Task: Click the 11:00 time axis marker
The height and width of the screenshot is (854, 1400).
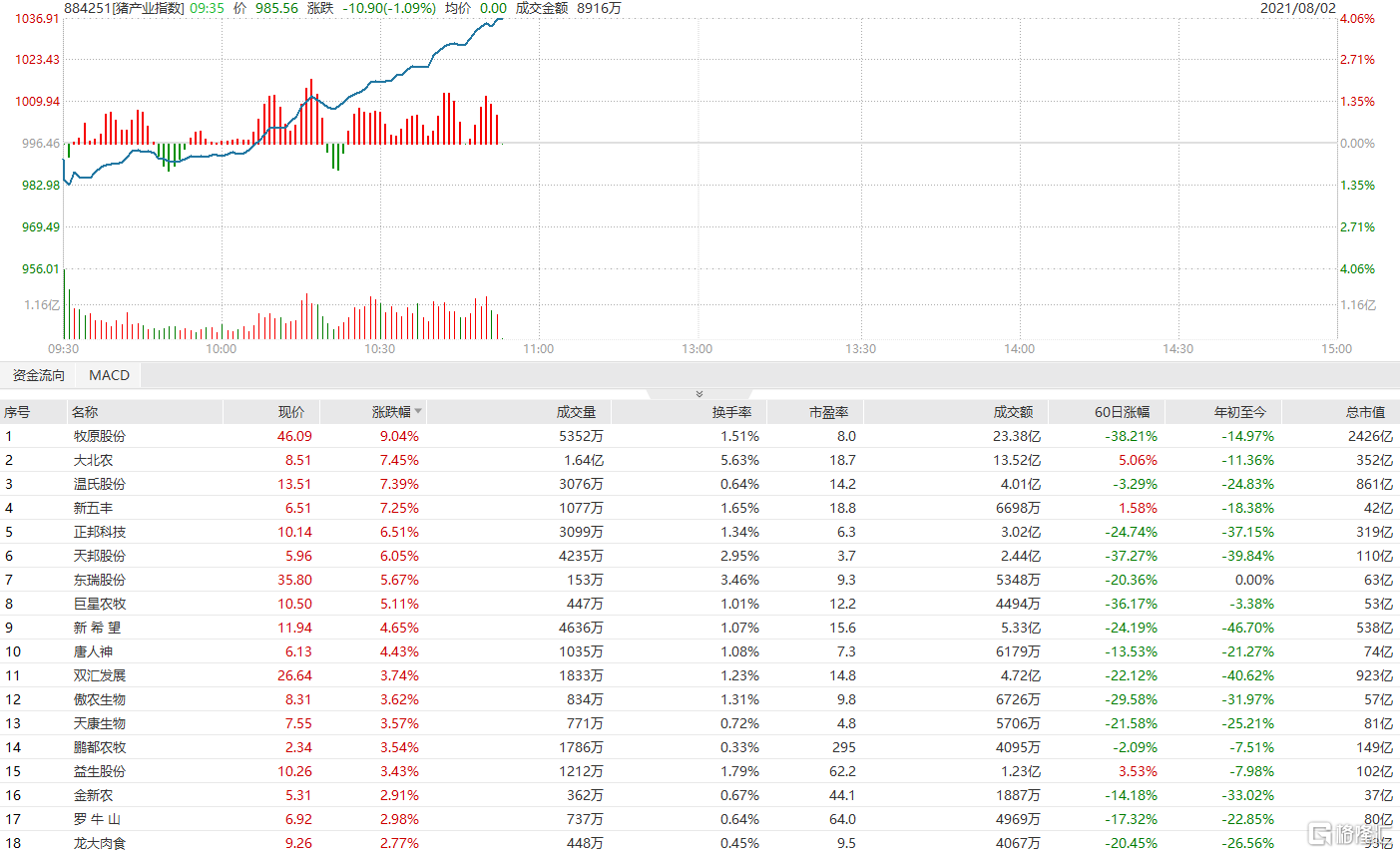Action: coord(538,349)
